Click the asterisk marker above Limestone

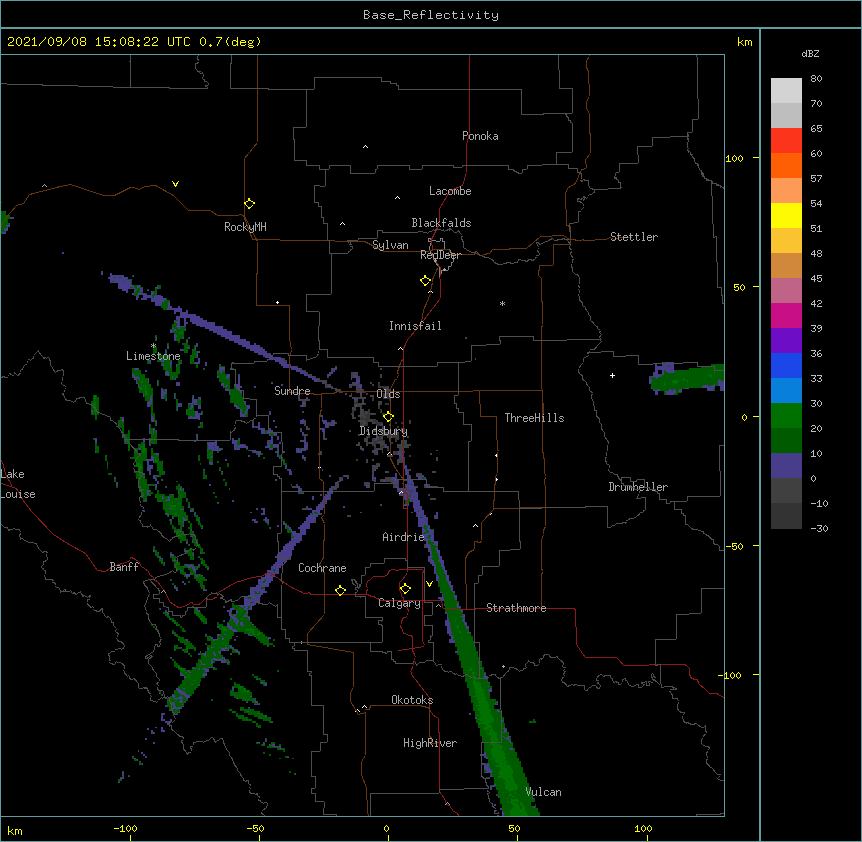(154, 346)
